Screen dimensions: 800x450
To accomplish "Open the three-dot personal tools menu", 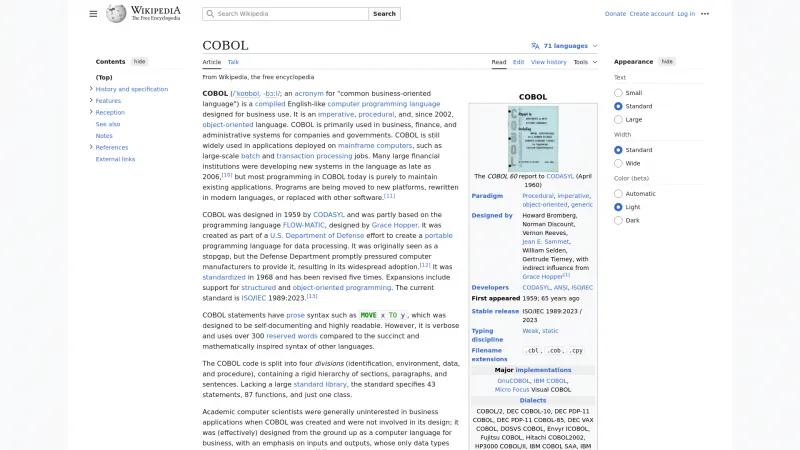I will [705, 14].
